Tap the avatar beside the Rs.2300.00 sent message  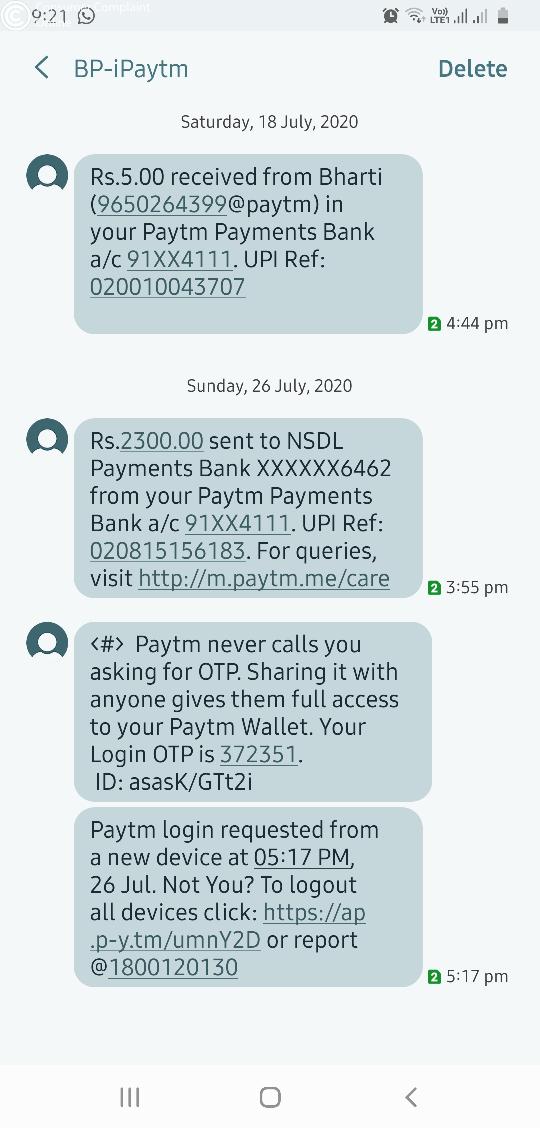point(47,439)
